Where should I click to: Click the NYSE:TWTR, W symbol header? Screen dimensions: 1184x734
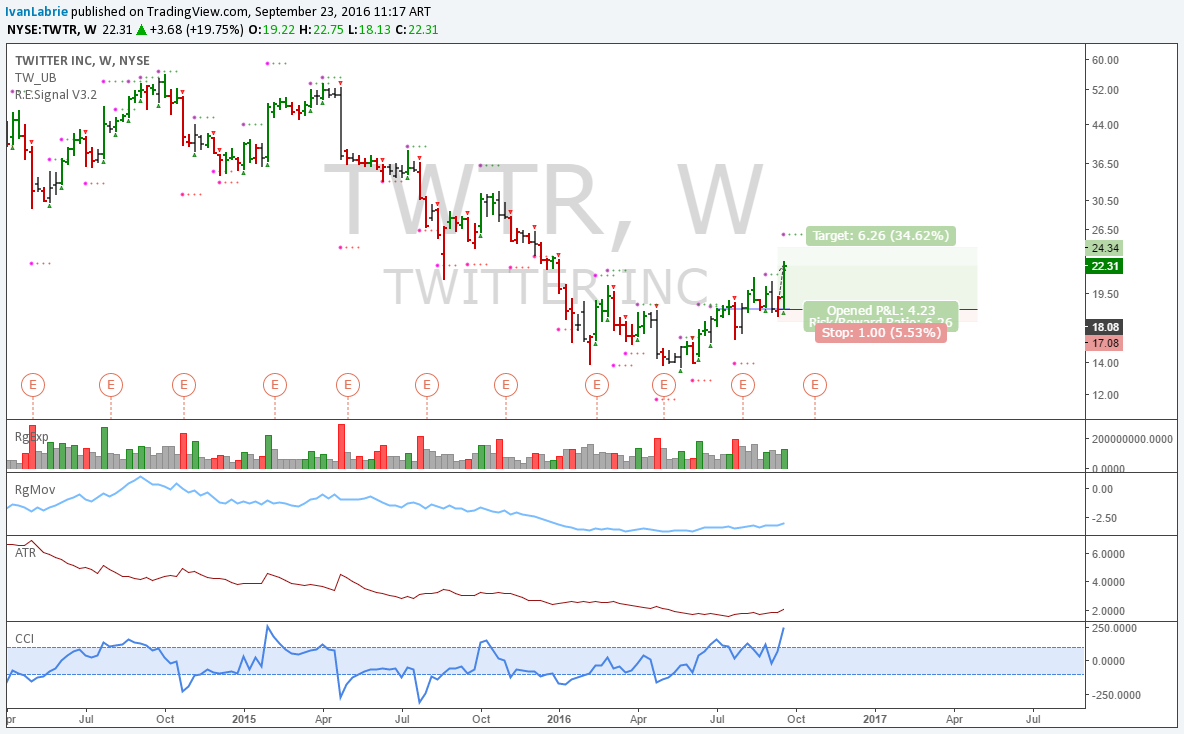(52, 29)
